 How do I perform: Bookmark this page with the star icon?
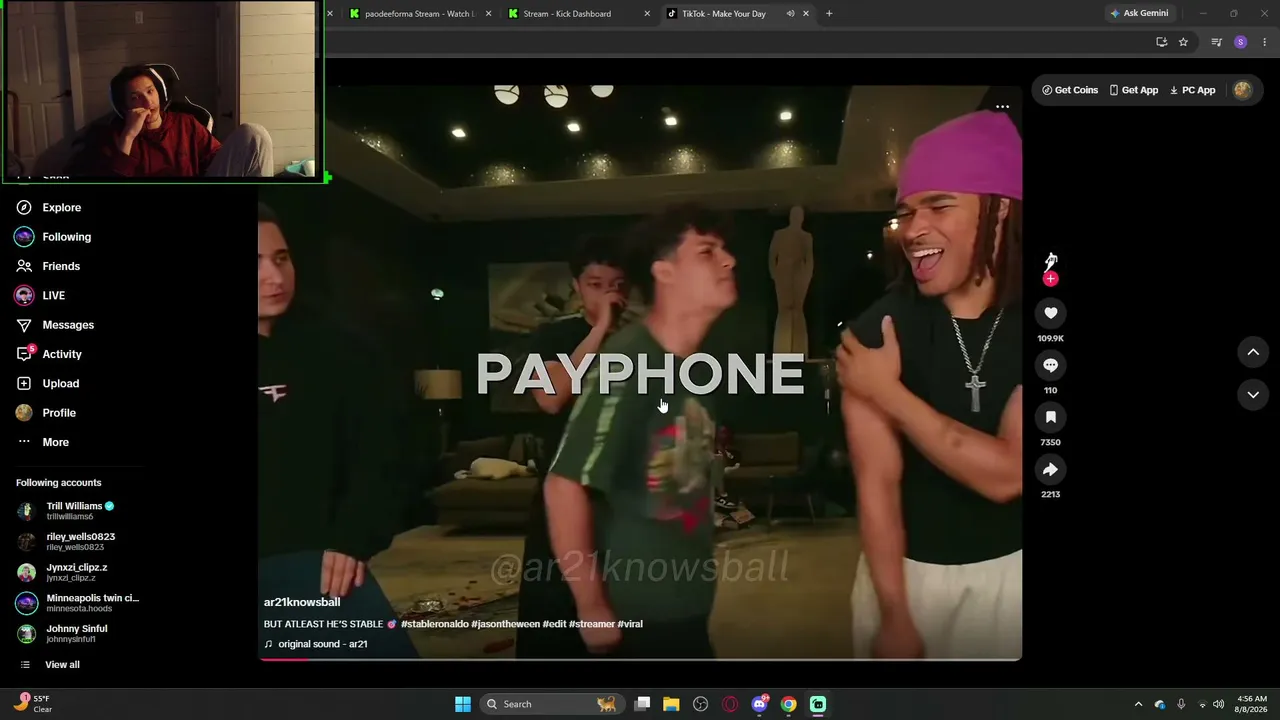[1183, 42]
